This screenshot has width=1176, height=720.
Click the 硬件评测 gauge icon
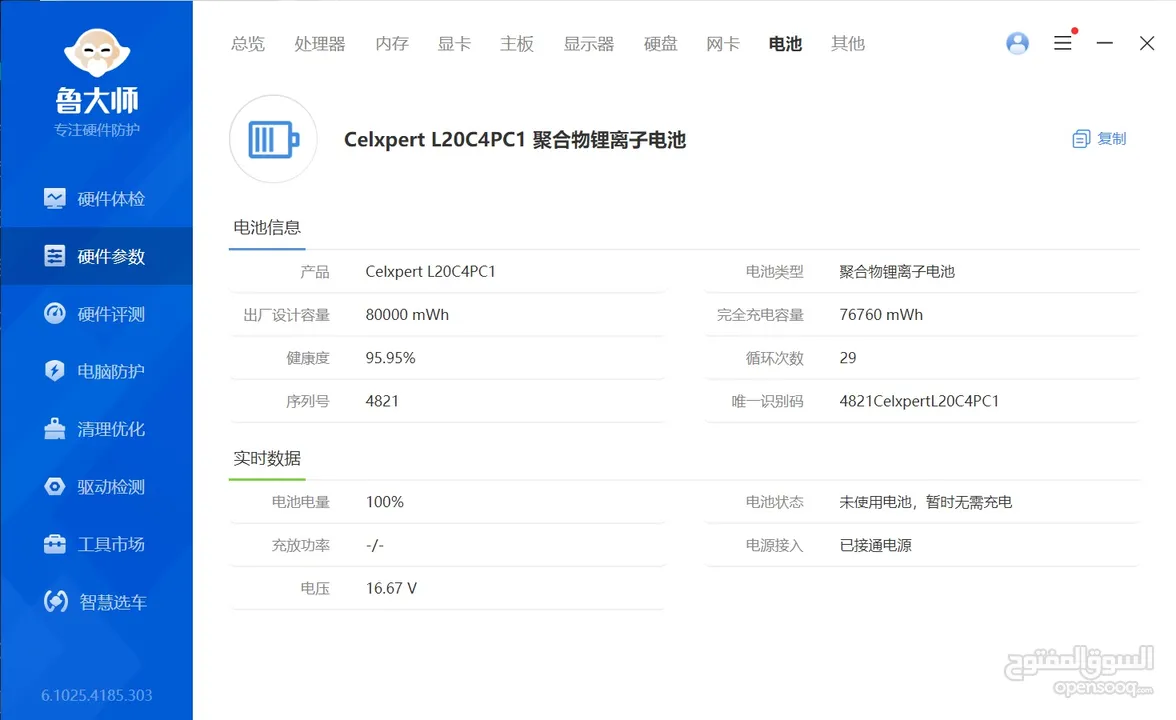click(55, 314)
